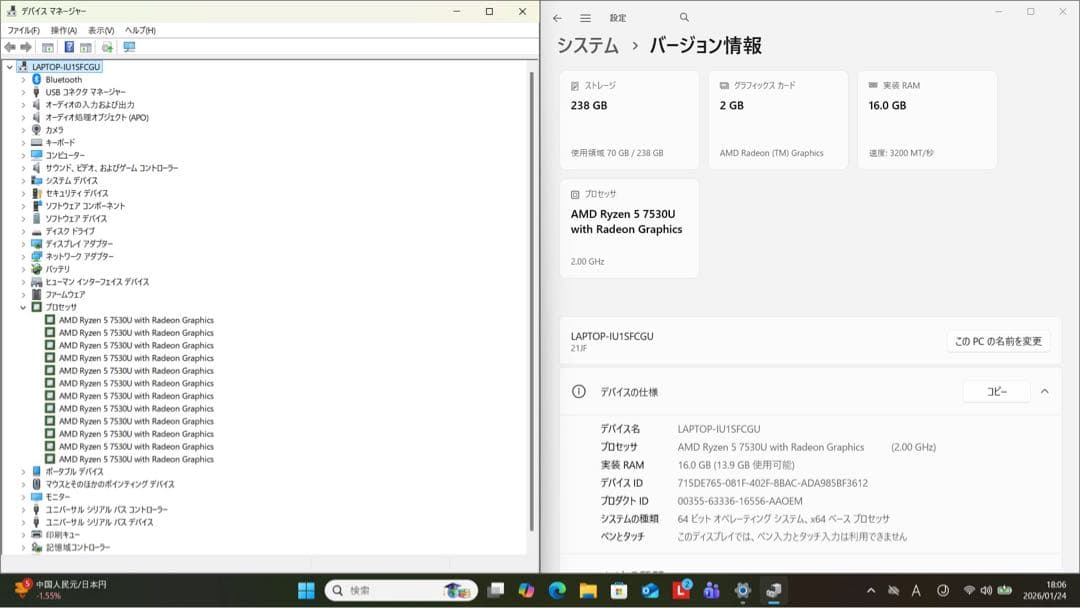The image size is (1080, 608).
Task: Select the Properties icon in Device Manager toolbar
Action: pos(85,46)
